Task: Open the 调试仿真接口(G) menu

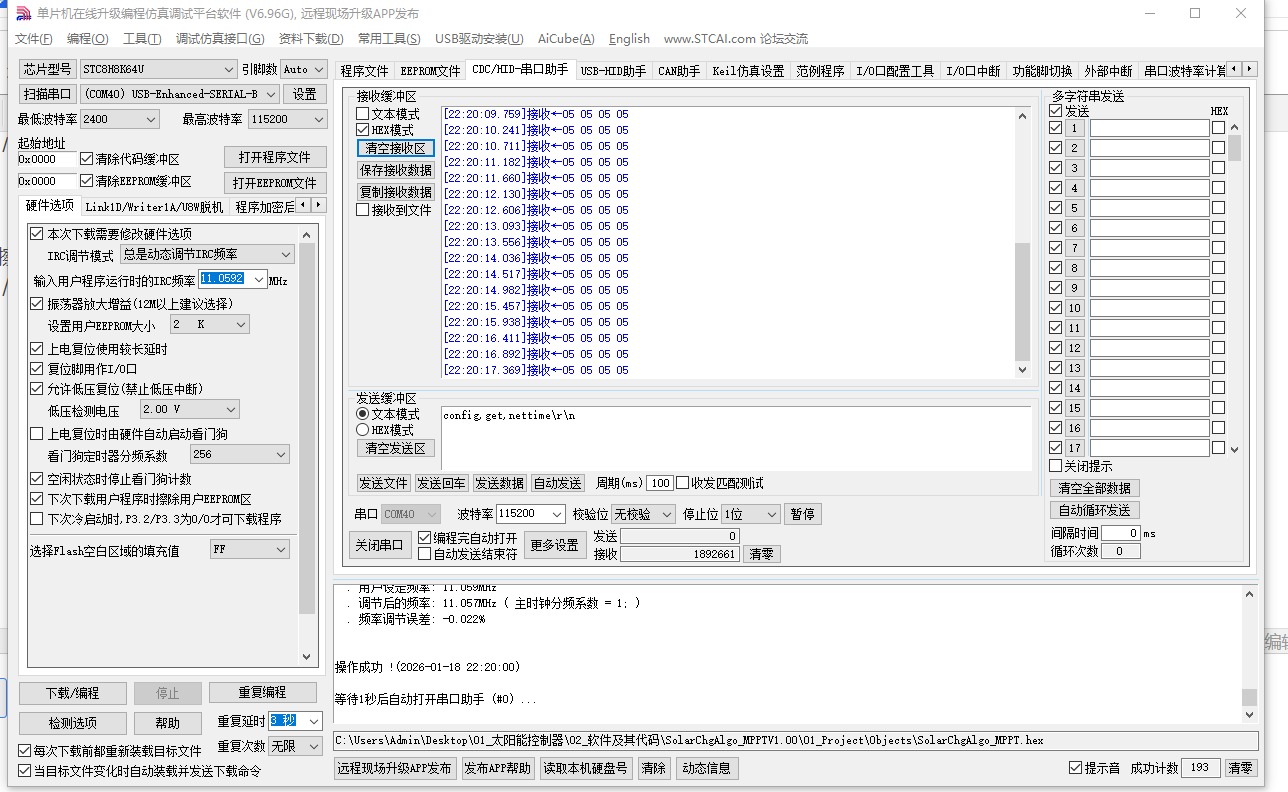Action: click(x=220, y=39)
